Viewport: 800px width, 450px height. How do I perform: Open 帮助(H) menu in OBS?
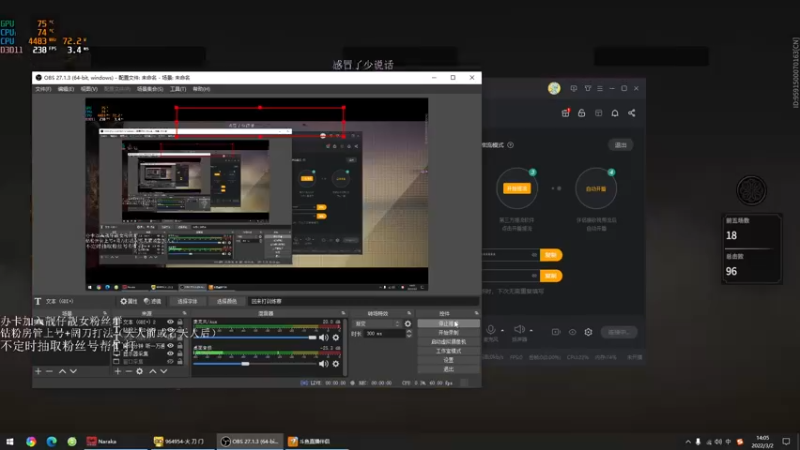tap(201, 89)
